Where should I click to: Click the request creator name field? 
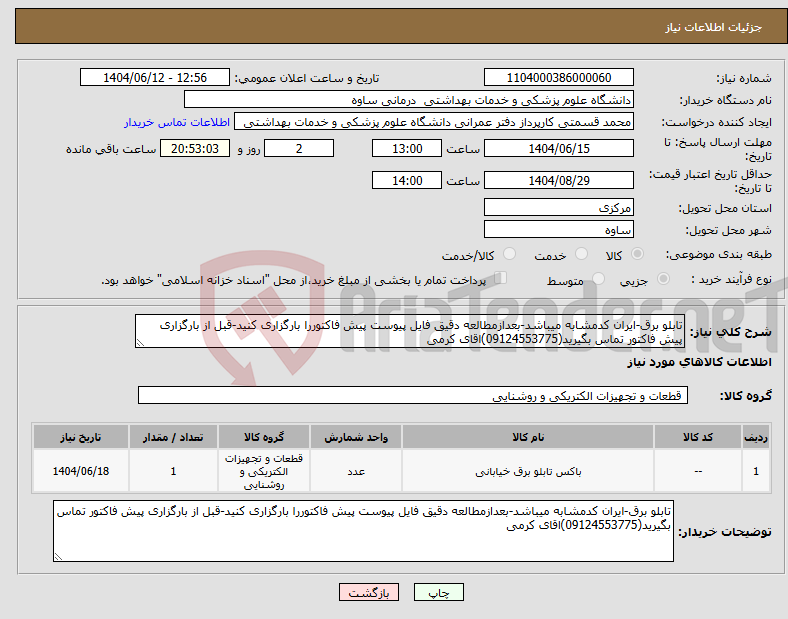coord(434,122)
